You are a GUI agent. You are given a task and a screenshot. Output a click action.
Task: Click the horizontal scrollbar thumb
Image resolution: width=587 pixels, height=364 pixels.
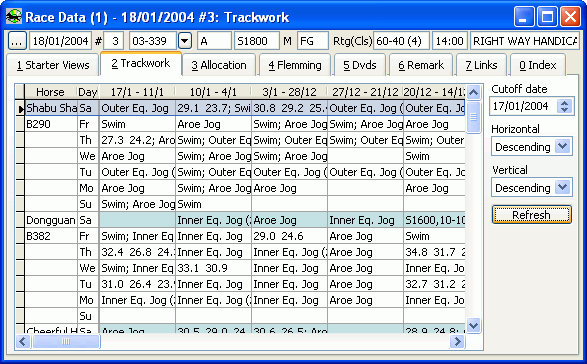(66, 342)
